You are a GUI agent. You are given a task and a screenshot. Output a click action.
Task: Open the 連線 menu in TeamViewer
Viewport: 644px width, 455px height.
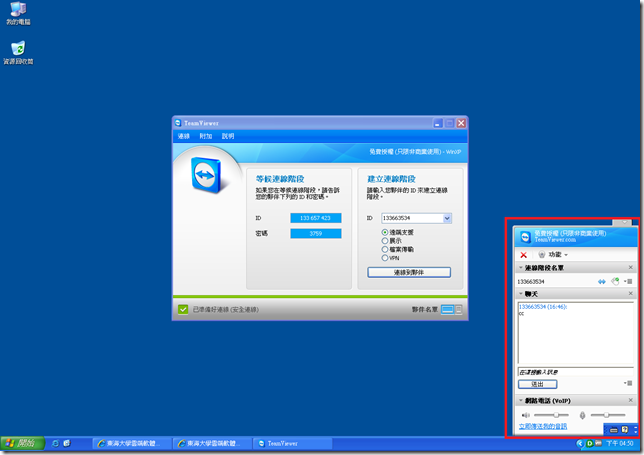pos(184,136)
